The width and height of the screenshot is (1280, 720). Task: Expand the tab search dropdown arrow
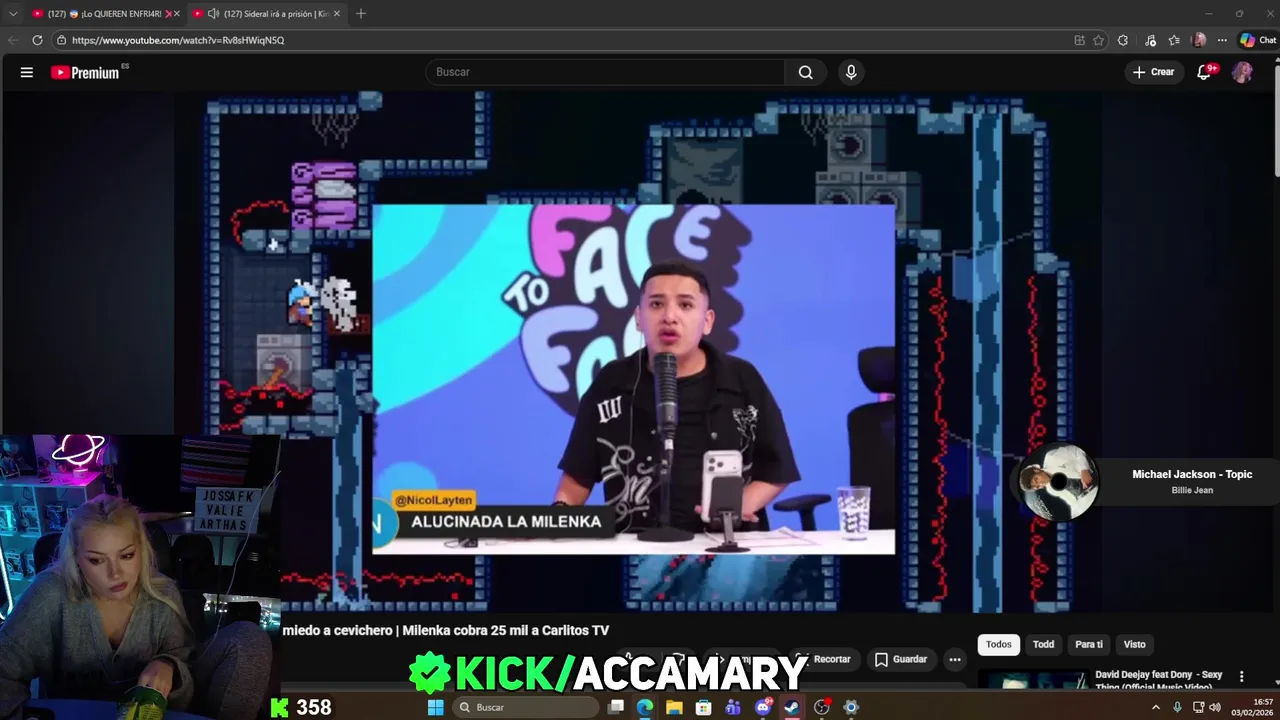[x=13, y=14]
